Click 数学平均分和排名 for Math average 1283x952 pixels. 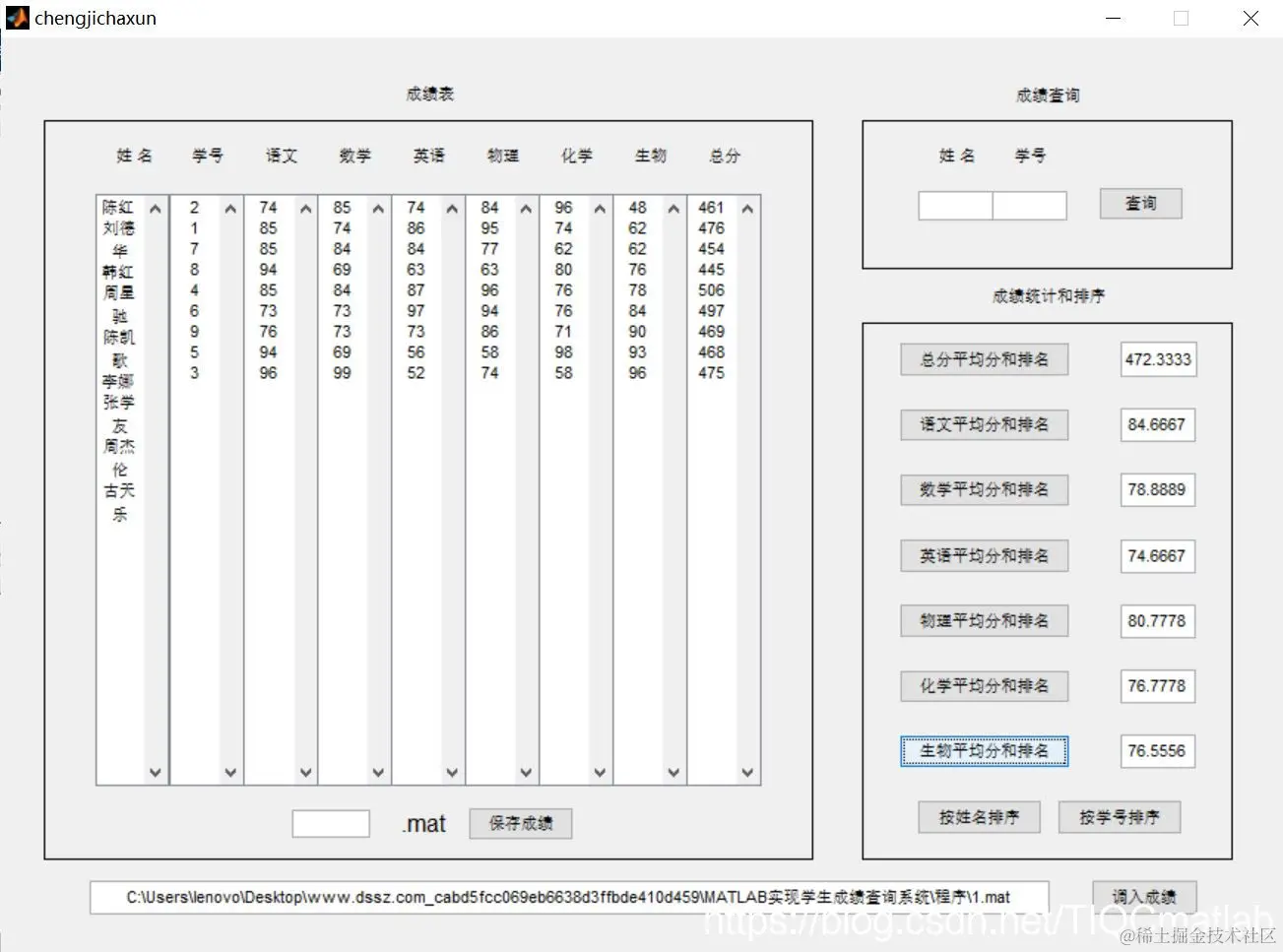(984, 489)
